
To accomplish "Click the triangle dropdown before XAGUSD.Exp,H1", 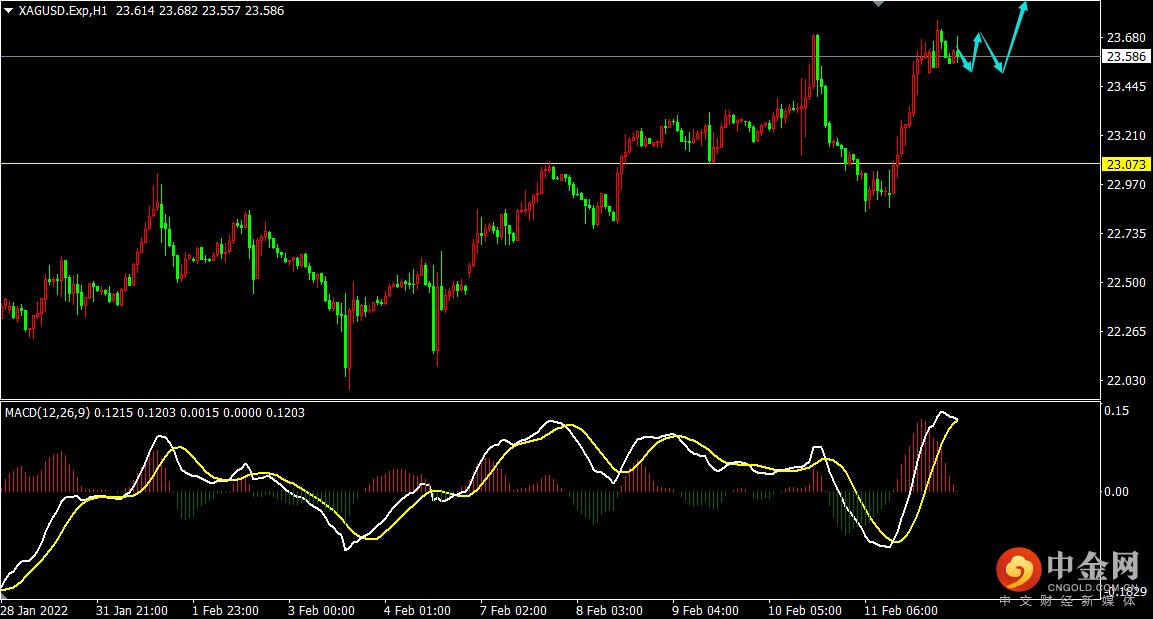I will (x=8, y=10).
